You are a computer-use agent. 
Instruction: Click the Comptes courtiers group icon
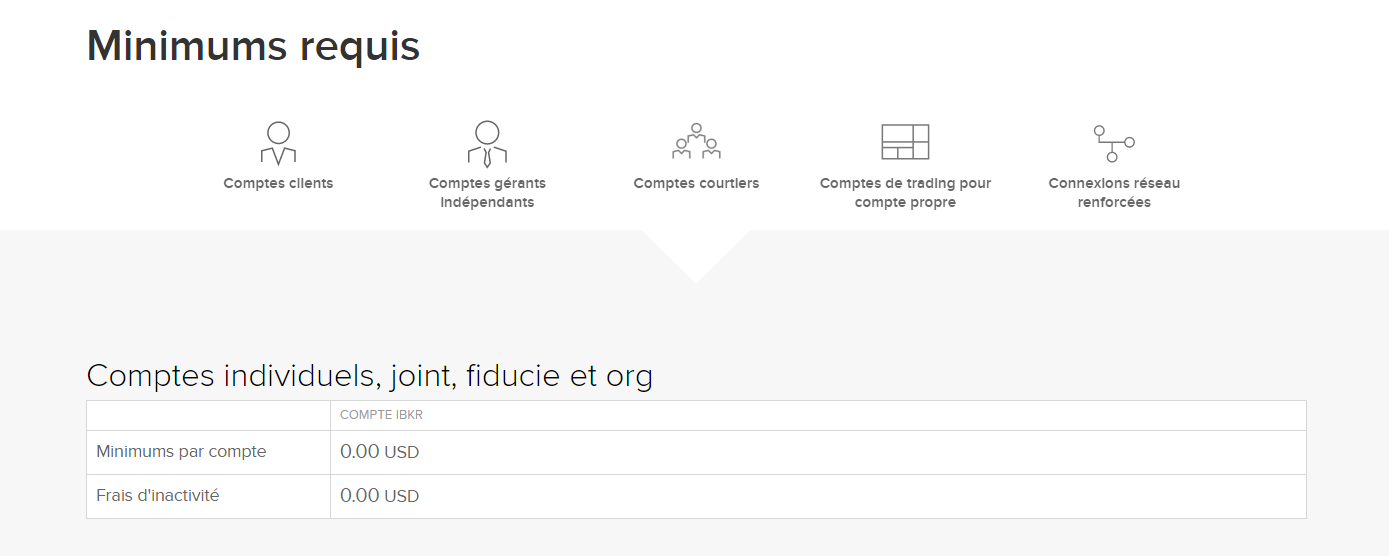(696, 142)
